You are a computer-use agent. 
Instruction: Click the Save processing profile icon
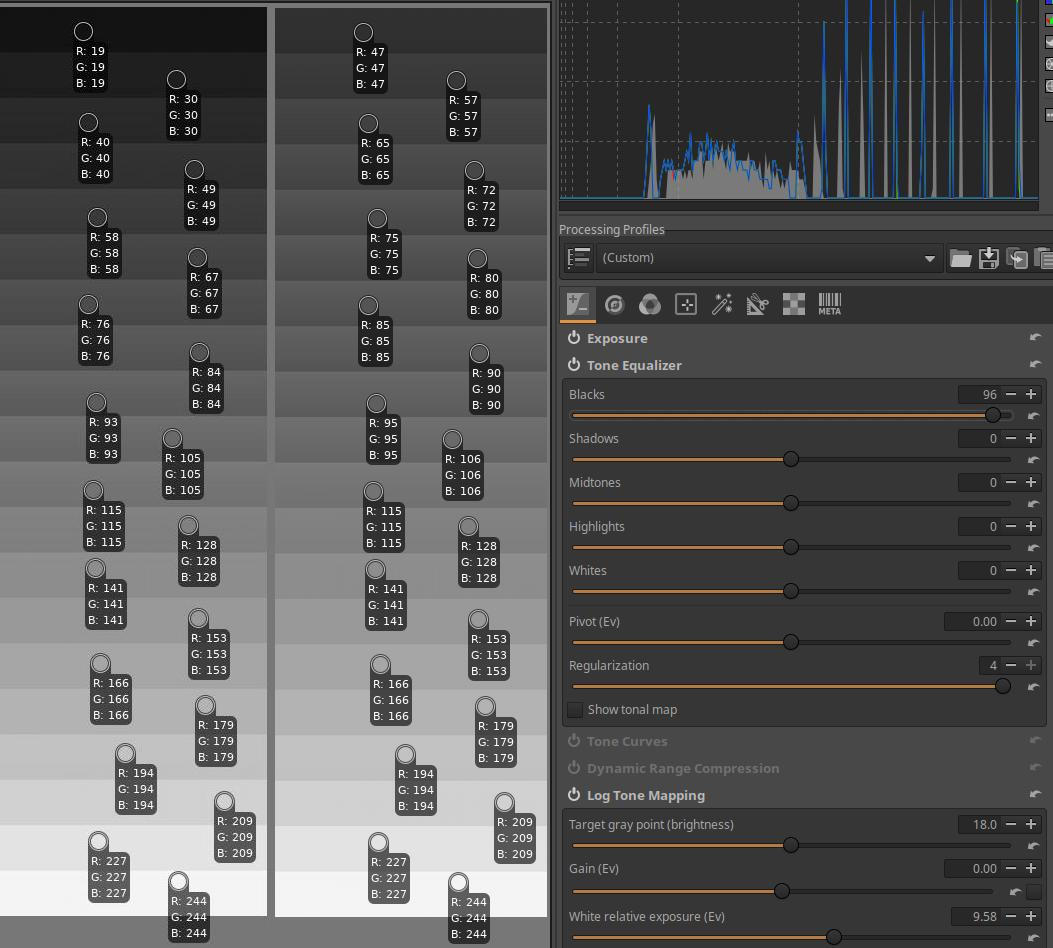point(988,258)
